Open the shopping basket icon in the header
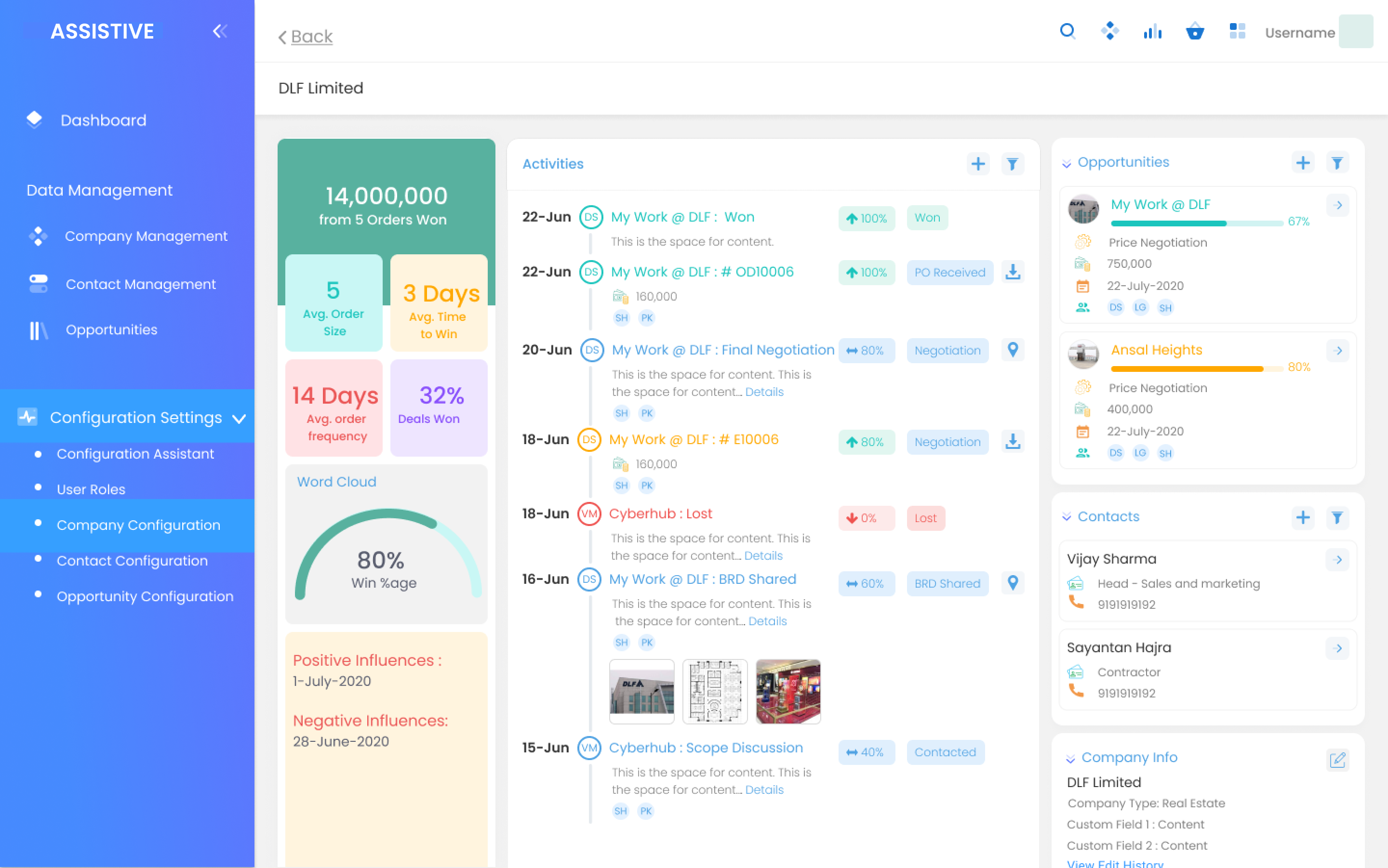This screenshot has height=868, width=1388. (1195, 32)
